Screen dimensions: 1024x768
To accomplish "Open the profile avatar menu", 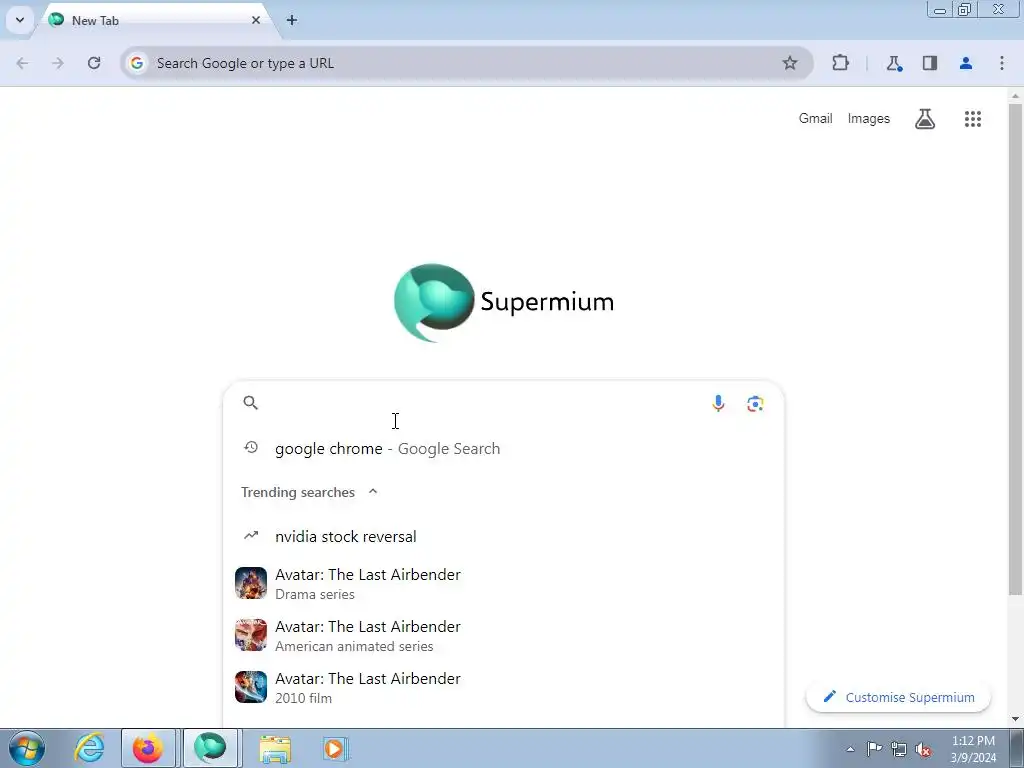I will (x=966, y=63).
